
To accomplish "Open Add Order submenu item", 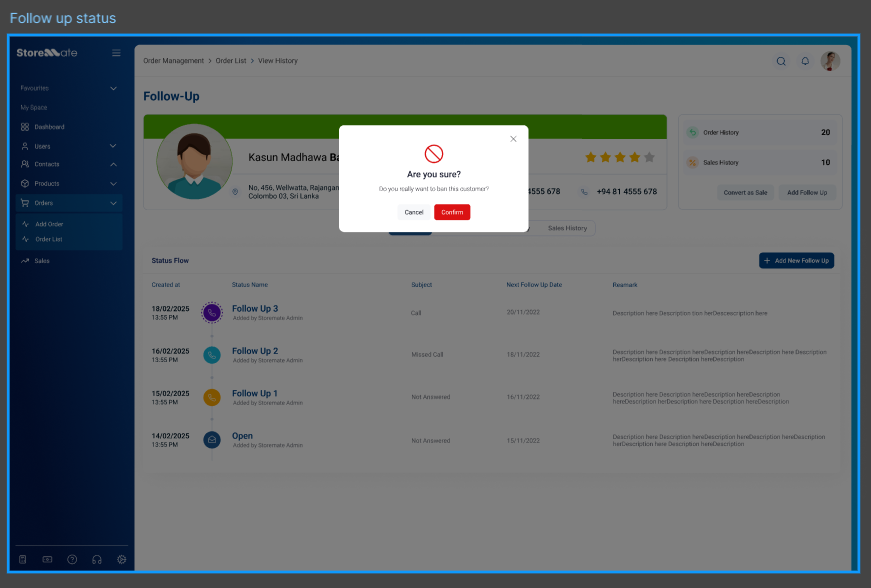I will tap(49, 224).
